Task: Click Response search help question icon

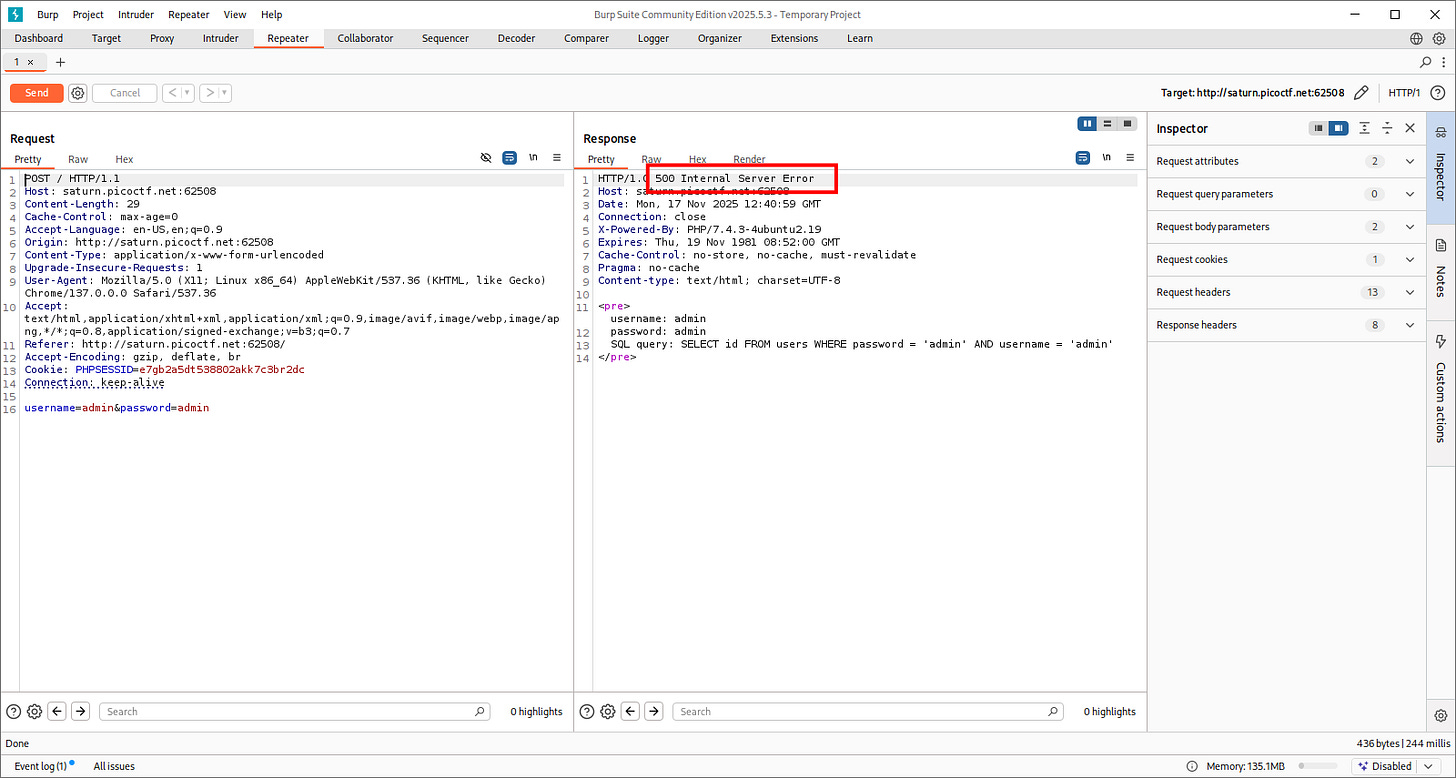Action: 587,712
